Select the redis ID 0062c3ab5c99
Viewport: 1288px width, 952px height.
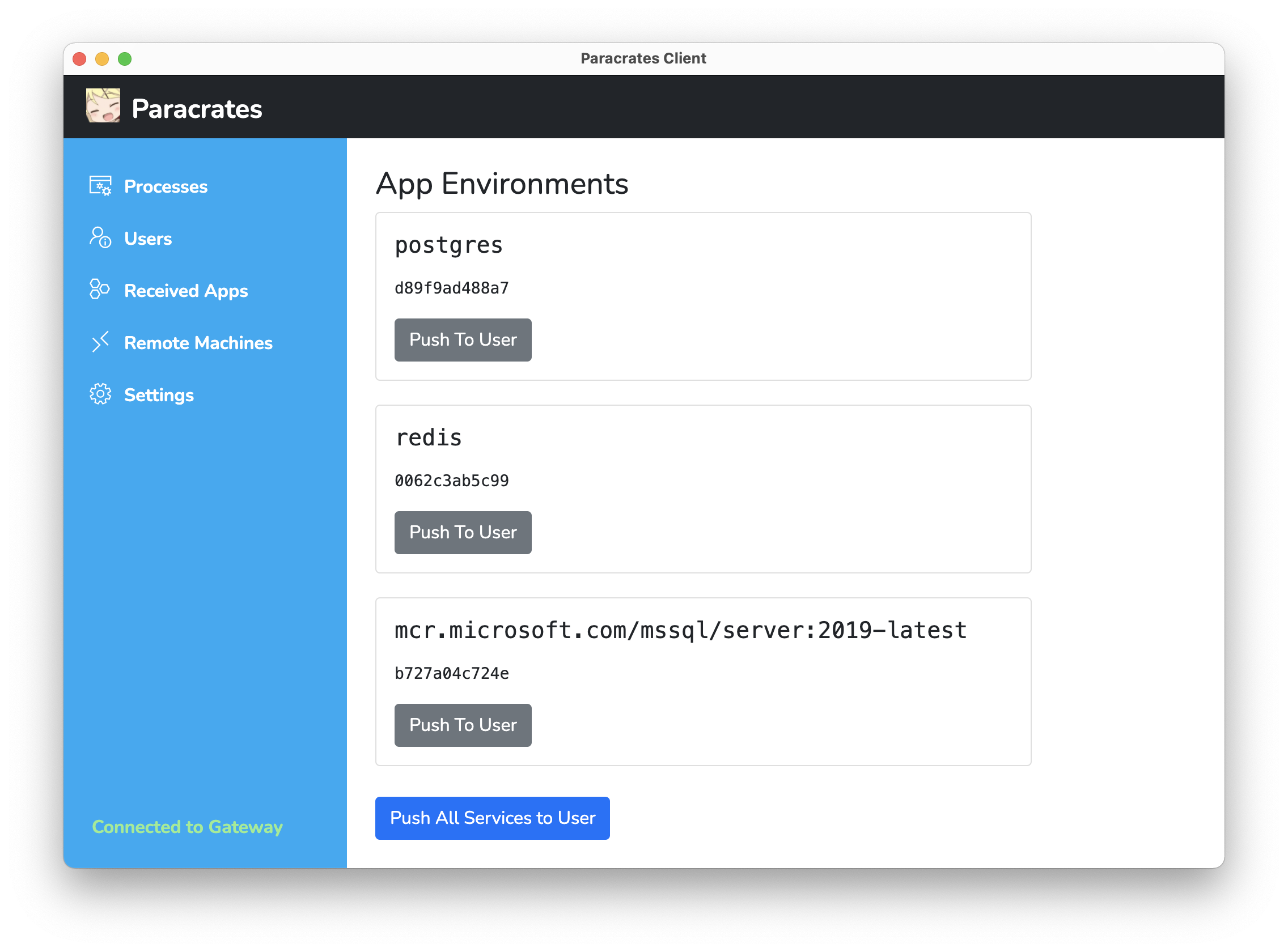pos(451,481)
